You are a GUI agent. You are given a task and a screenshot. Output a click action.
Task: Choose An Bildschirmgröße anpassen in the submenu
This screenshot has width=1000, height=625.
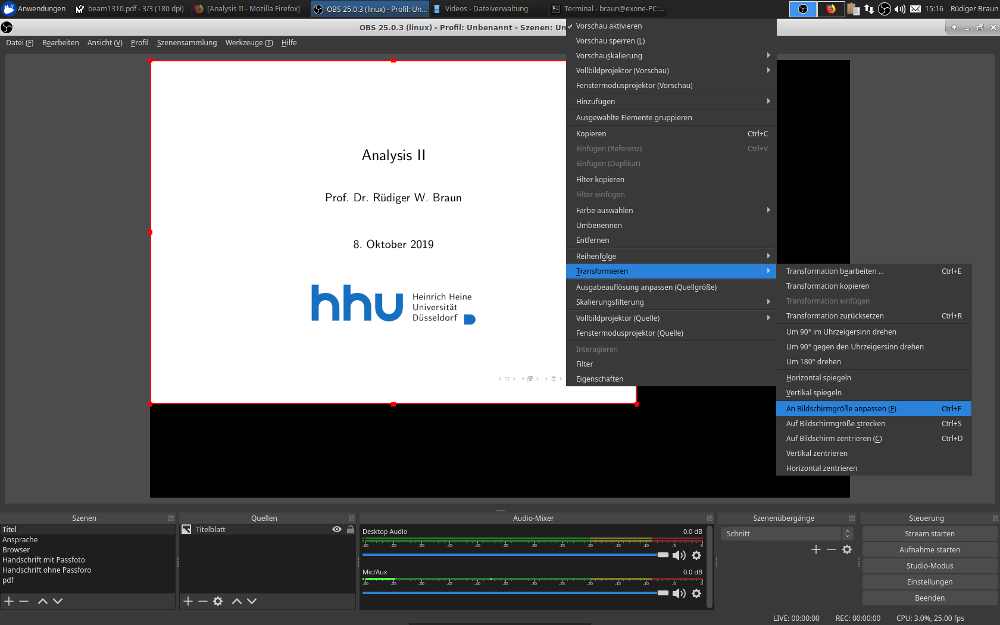[874, 409]
